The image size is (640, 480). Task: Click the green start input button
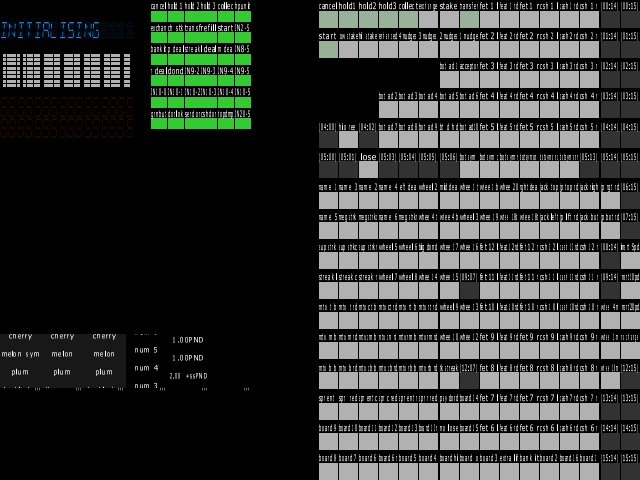pos(226,38)
